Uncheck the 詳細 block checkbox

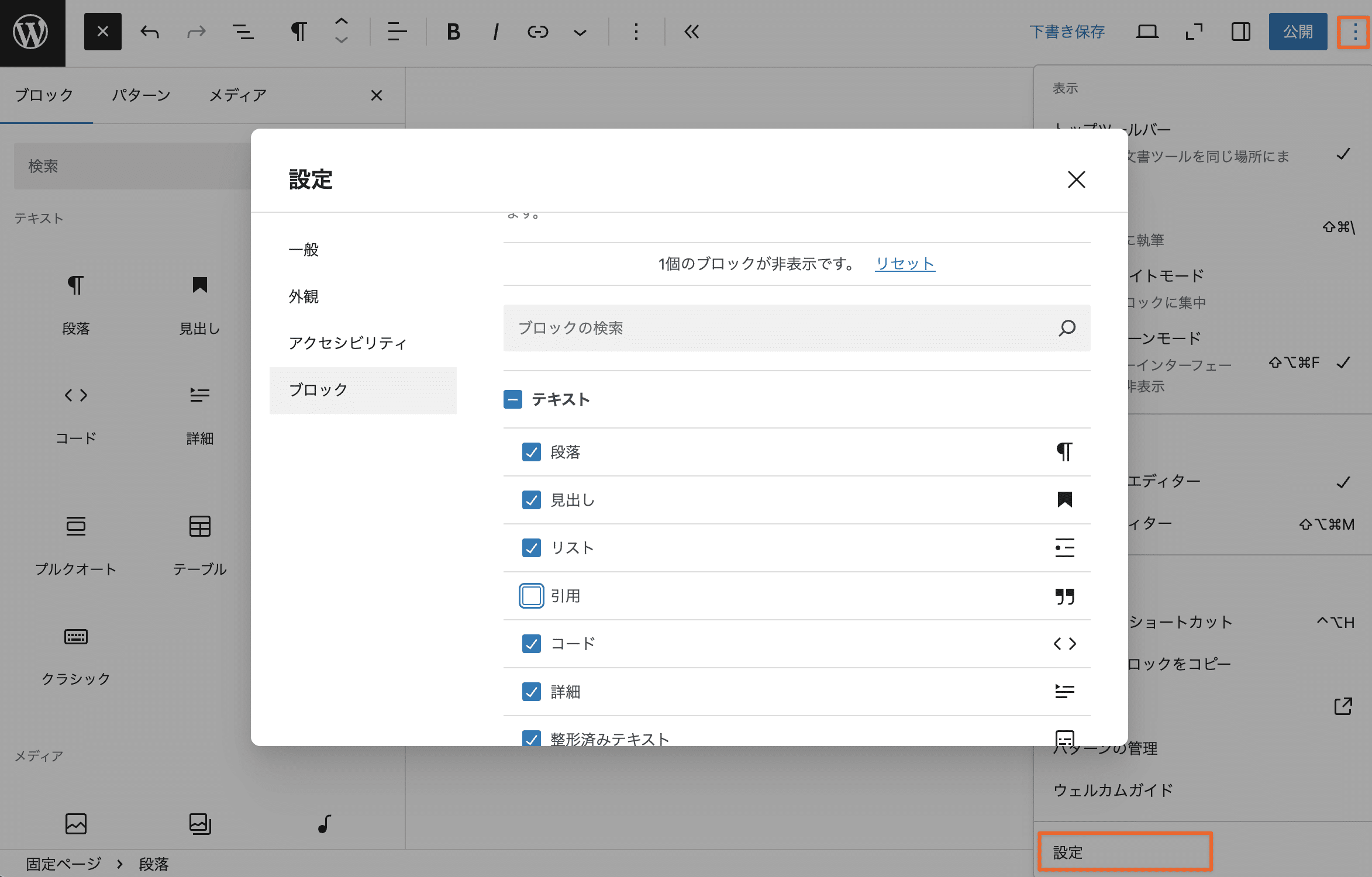tap(531, 692)
